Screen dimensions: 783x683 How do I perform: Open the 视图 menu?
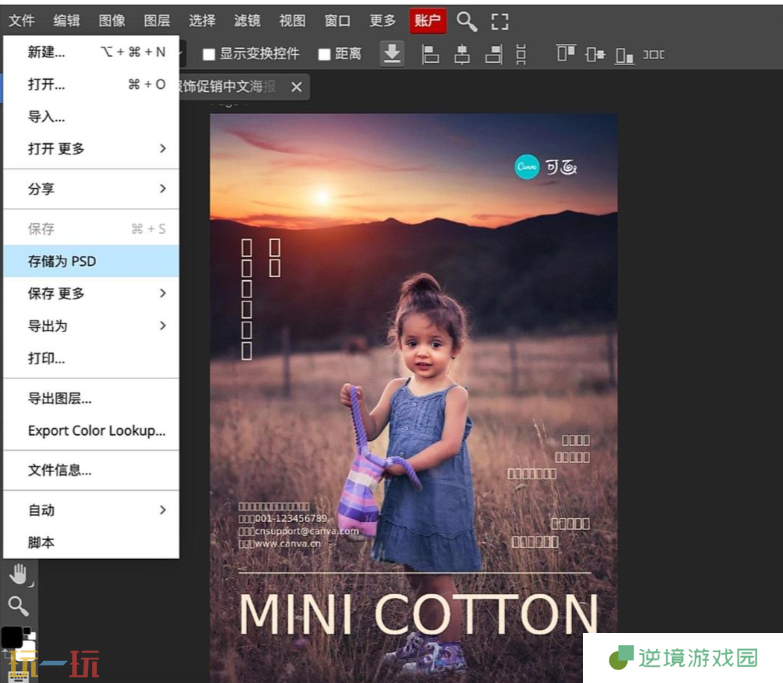click(x=292, y=21)
